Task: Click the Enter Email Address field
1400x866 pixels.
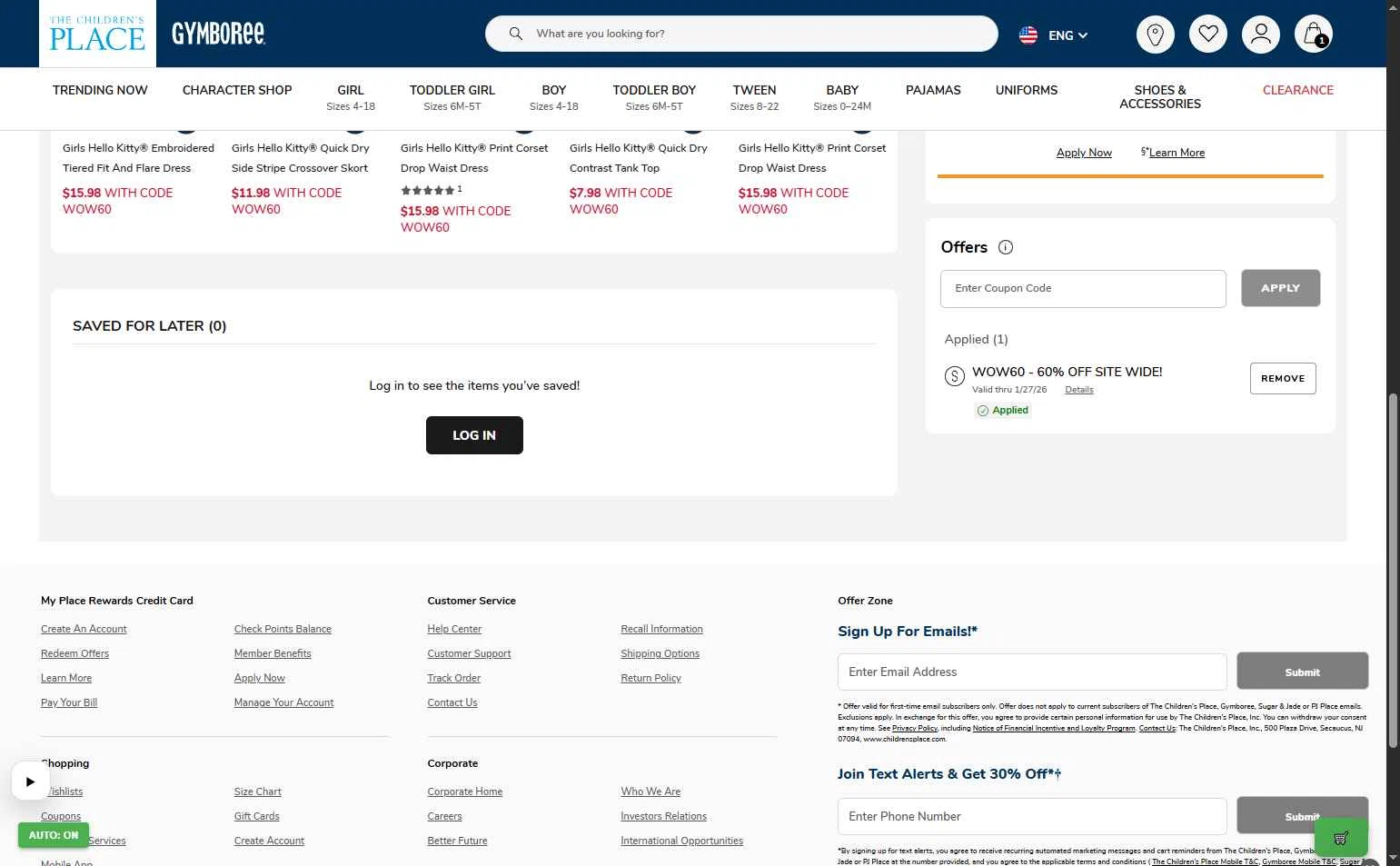Action: [1032, 672]
